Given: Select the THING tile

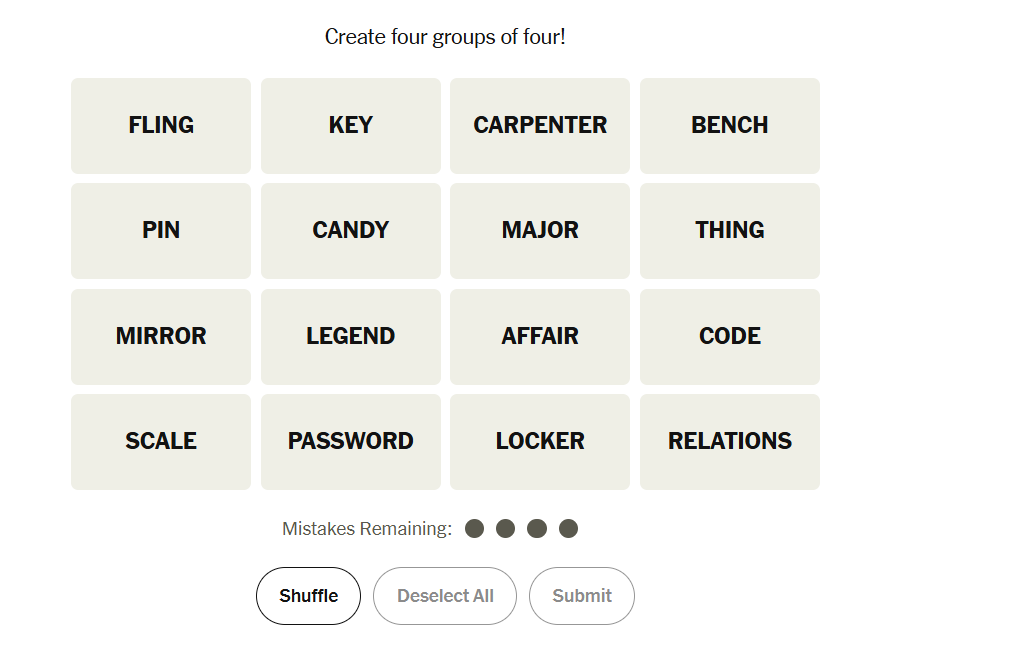Looking at the screenshot, I should tap(730, 231).
